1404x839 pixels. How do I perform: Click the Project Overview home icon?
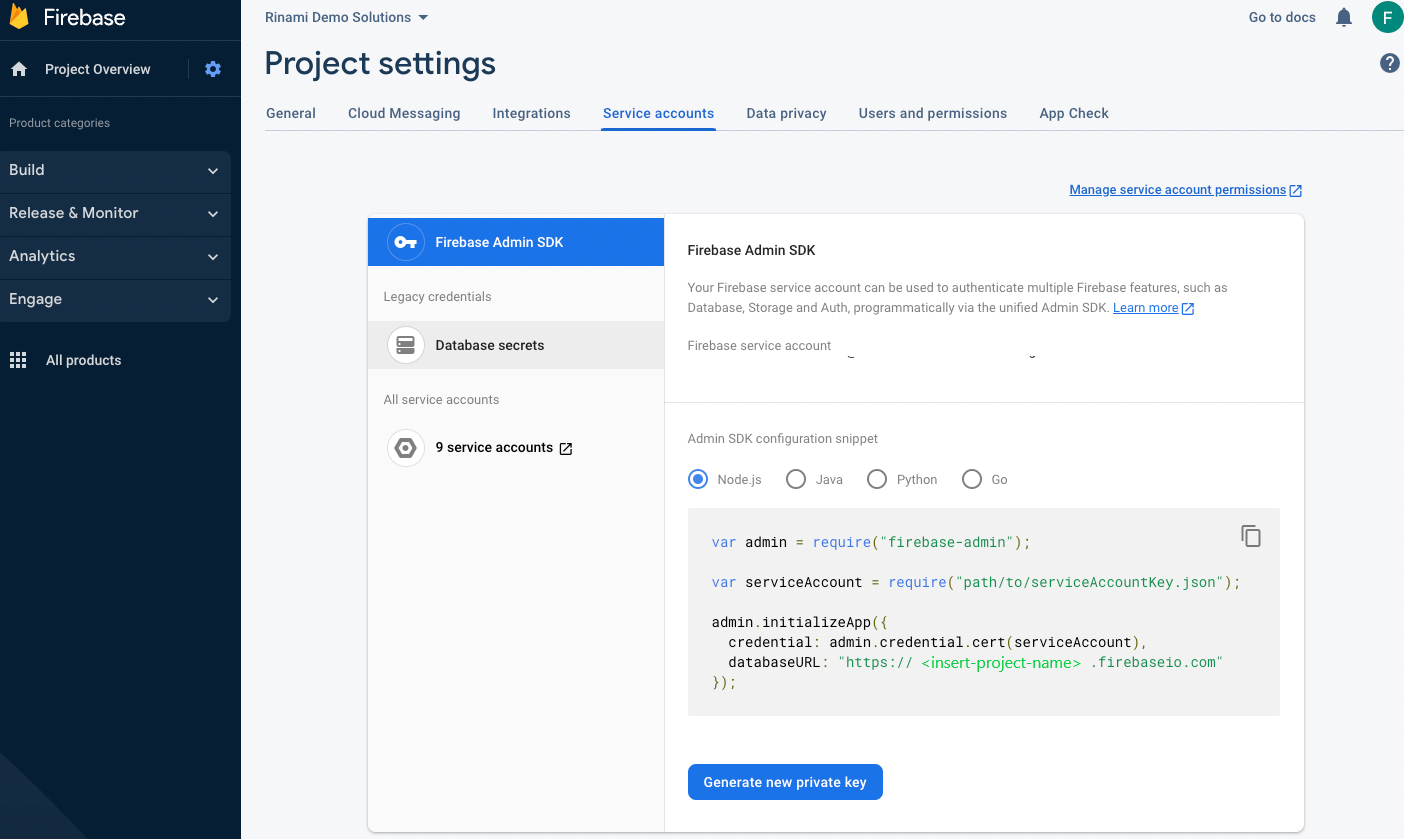pyautogui.click(x=19, y=69)
